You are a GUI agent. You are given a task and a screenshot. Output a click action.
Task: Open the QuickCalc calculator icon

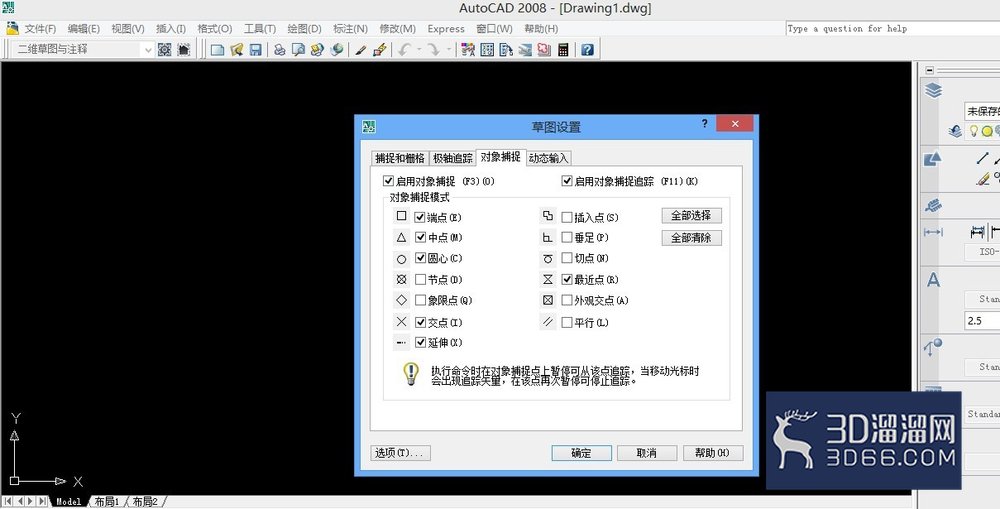563,50
